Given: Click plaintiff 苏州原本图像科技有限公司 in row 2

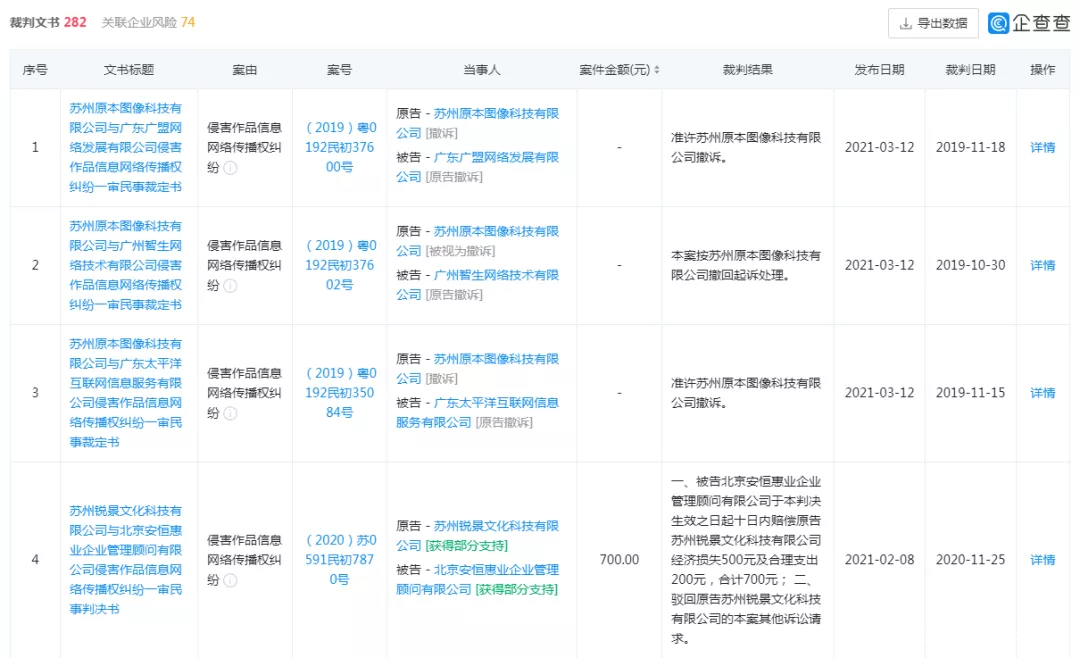Looking at the screenshot, I should click(x=477, y=241).
